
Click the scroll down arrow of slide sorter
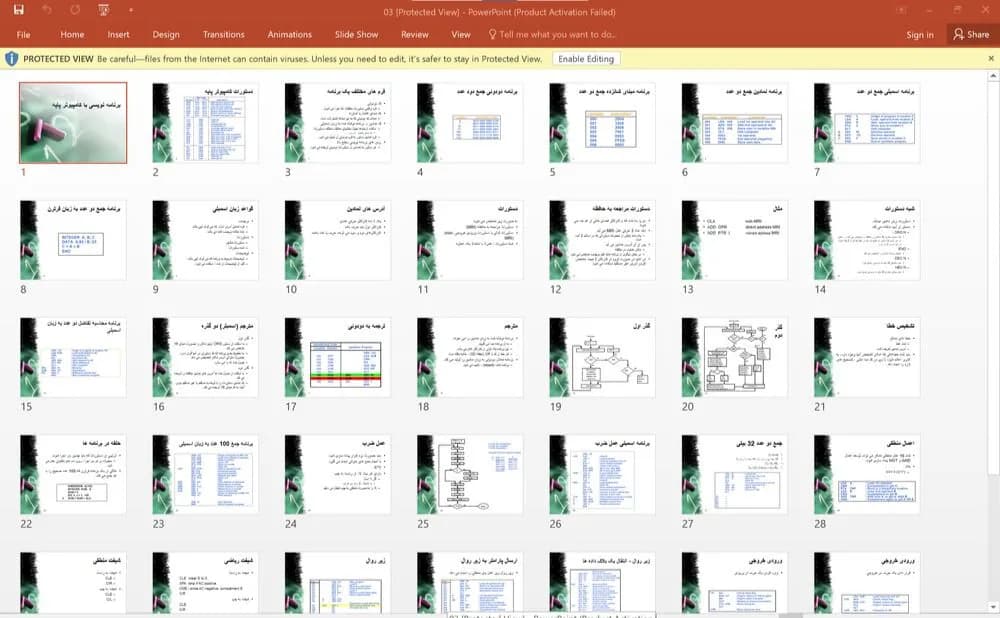(993, 607)
